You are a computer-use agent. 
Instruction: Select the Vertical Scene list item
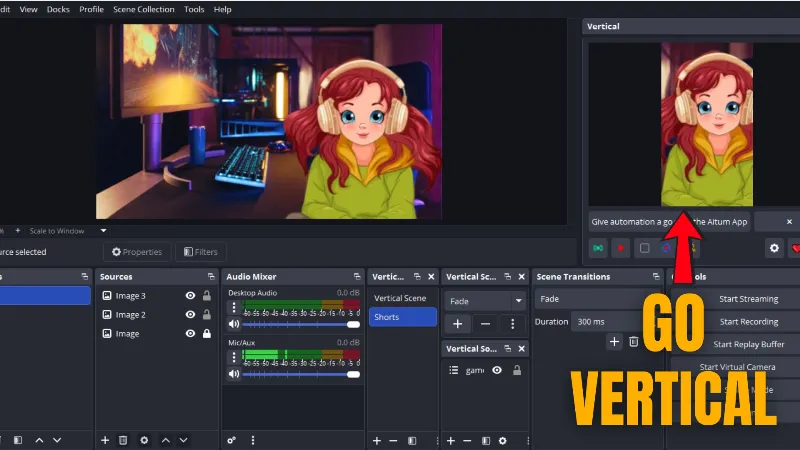400,298
